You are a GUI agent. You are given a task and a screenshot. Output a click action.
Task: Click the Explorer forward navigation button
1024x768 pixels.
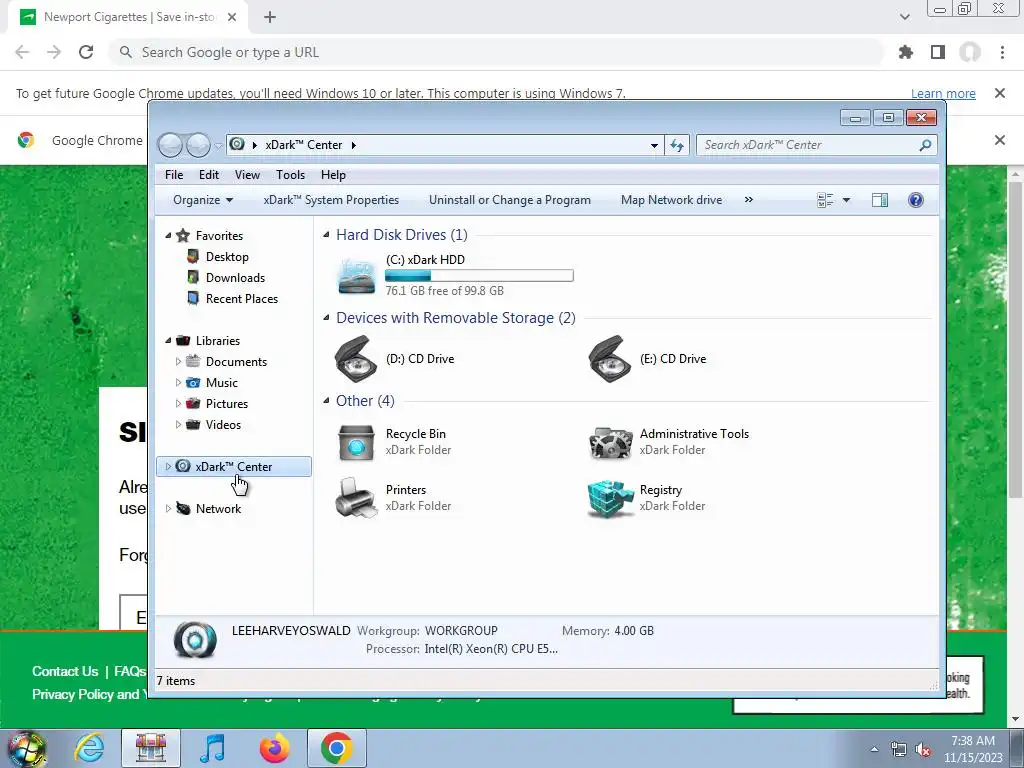[x=198, y=145]
